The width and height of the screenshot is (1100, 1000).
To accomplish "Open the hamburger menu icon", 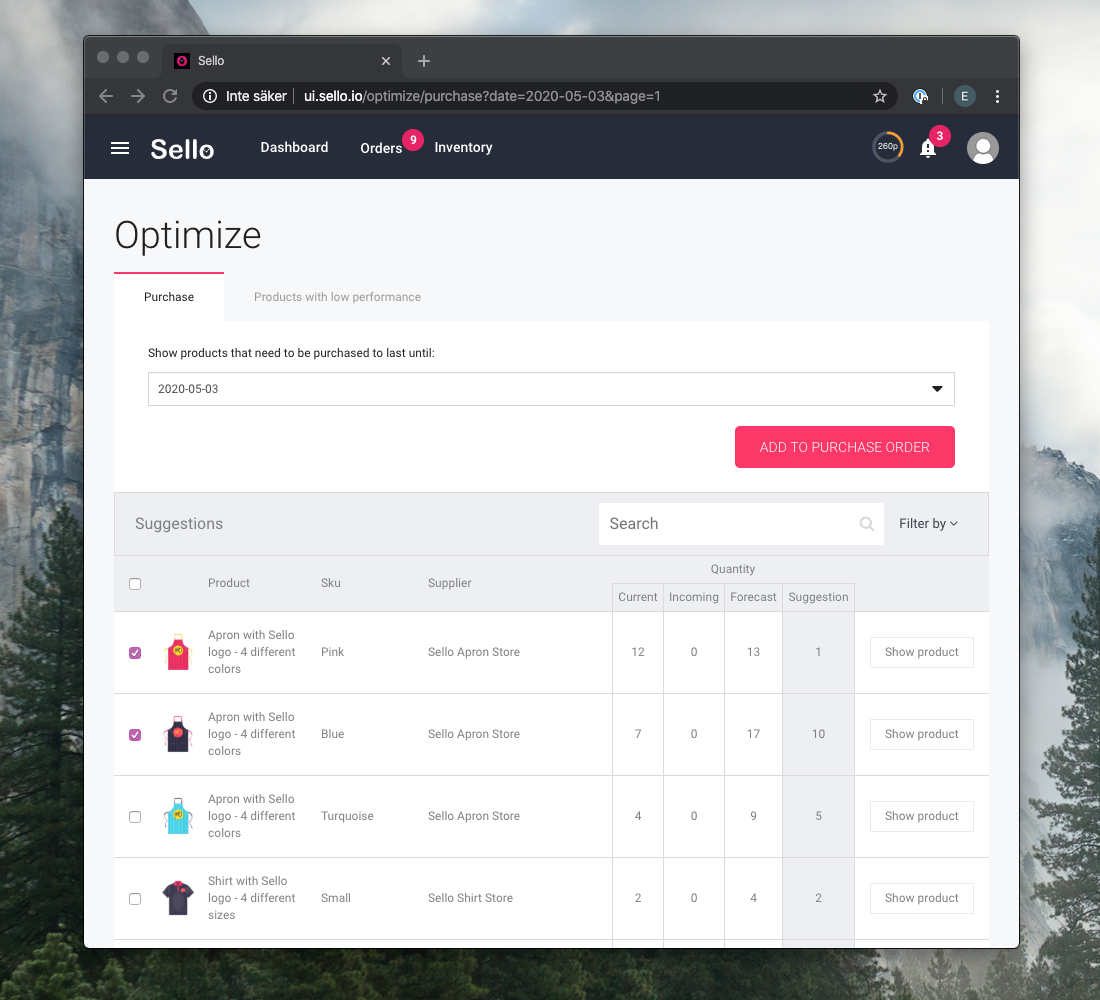I will pos(120,148).
